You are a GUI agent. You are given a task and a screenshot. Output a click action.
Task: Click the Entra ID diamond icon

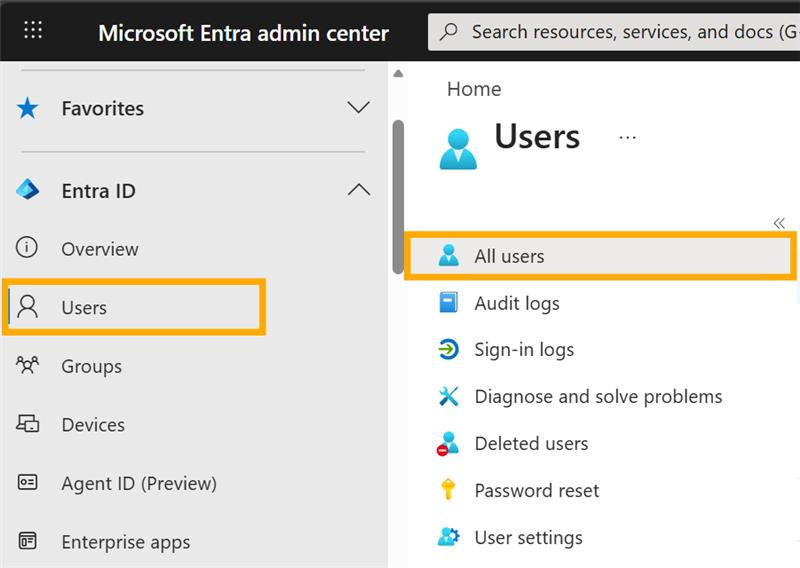click(28, 190)
